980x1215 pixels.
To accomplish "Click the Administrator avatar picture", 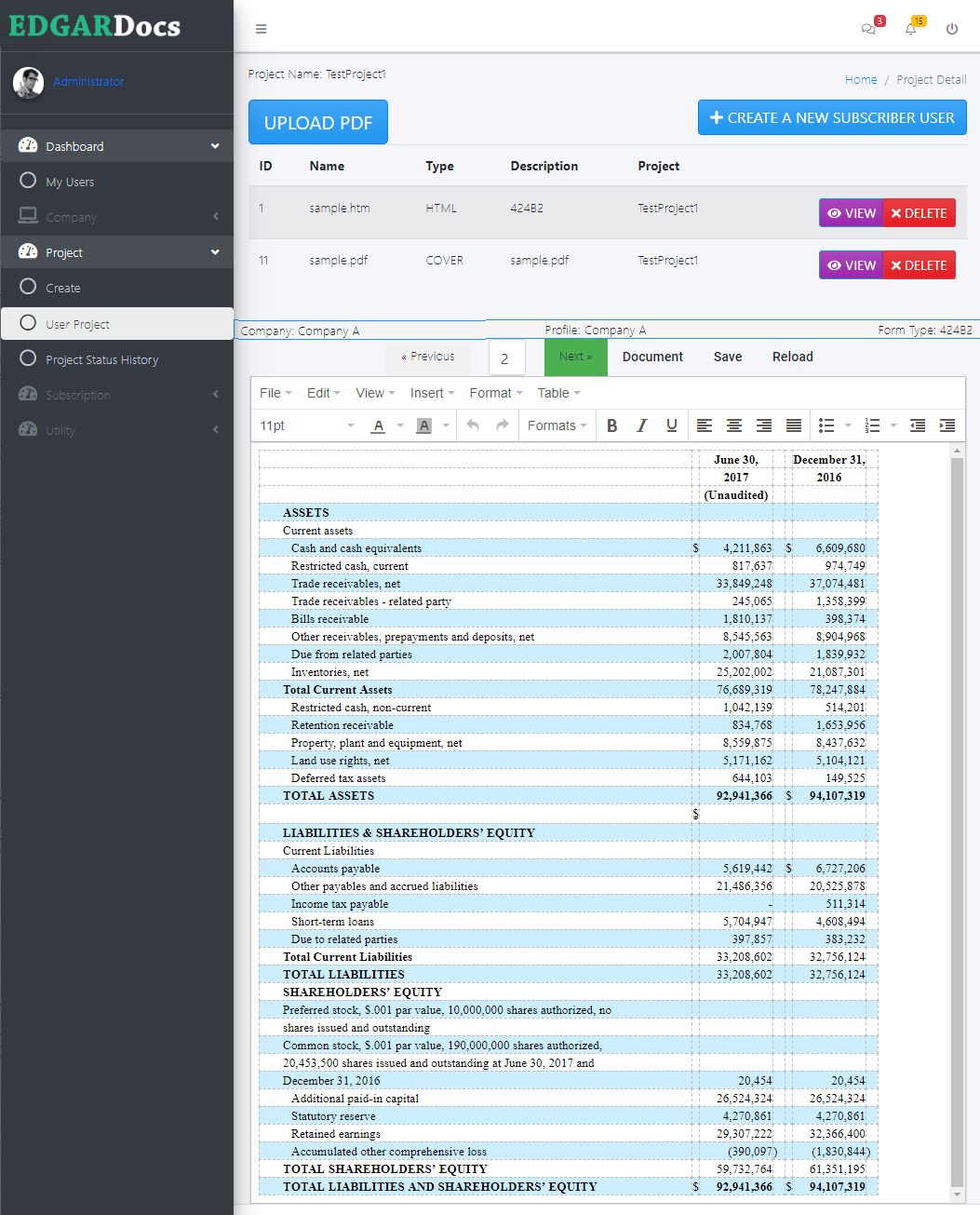I will [28, 83].
